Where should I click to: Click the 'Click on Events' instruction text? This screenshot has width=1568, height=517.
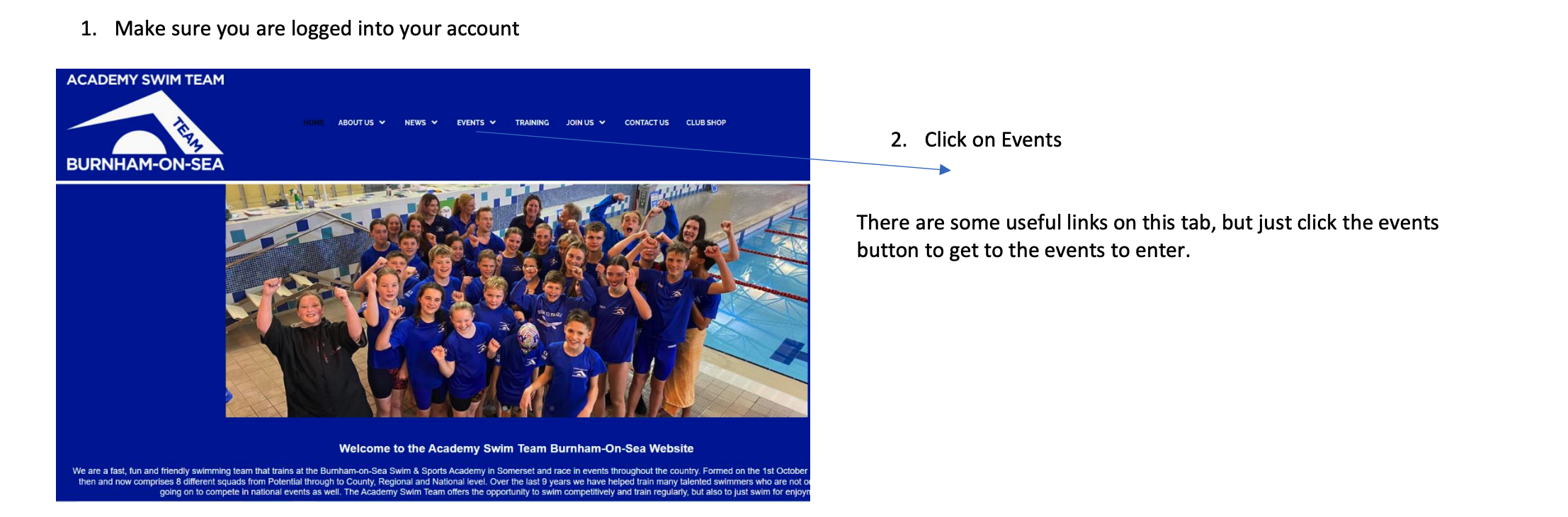coord(992,140)
